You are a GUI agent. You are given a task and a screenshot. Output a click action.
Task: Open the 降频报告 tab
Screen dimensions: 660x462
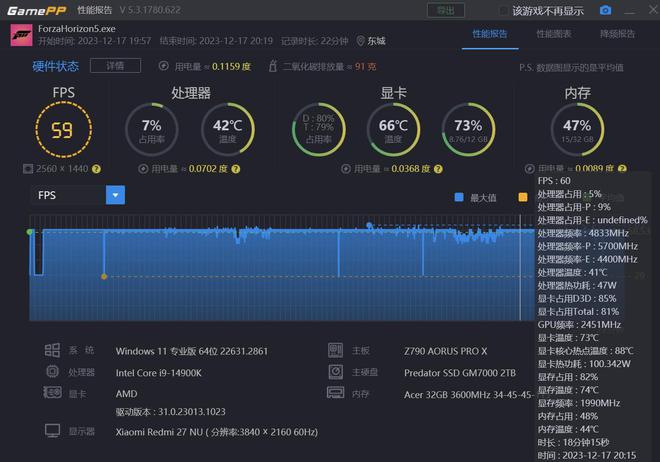617,34
